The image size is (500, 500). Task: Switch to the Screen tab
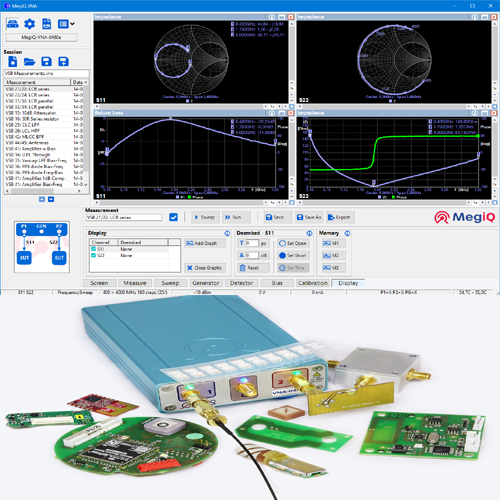(99, 283)
